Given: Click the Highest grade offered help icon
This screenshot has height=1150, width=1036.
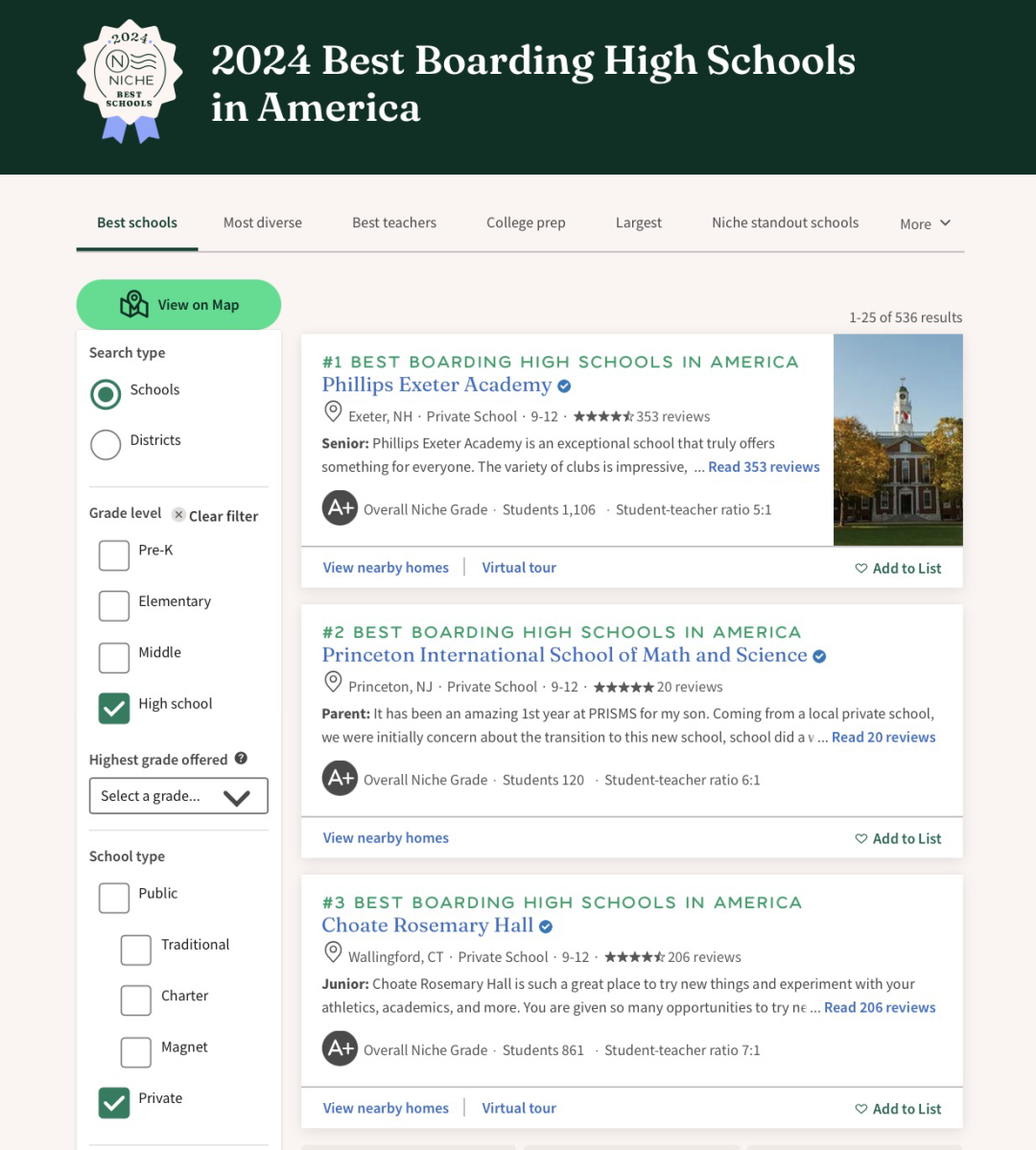Looking at the screenshot, I should [241, 758].
